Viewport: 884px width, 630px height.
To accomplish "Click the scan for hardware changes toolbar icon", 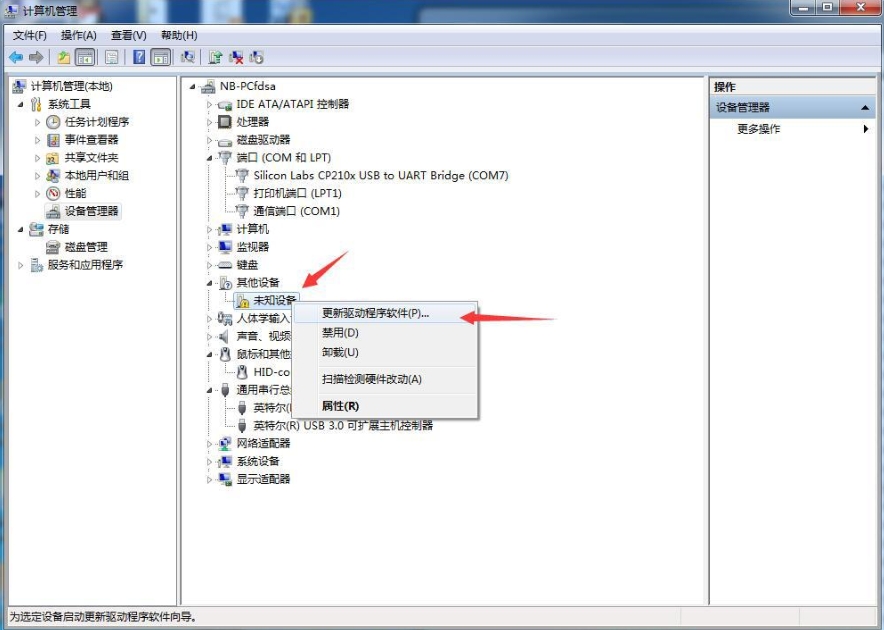I will click(187, 57).
